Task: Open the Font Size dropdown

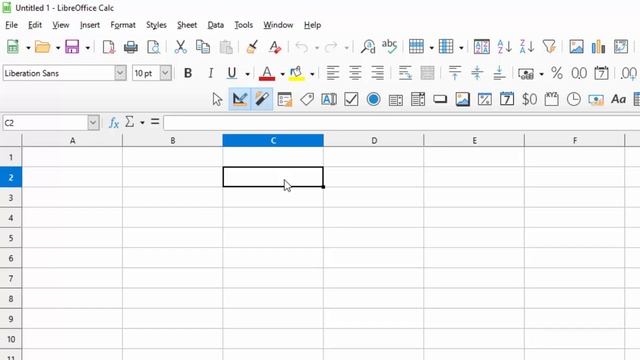Action: (x=165, y=73)
